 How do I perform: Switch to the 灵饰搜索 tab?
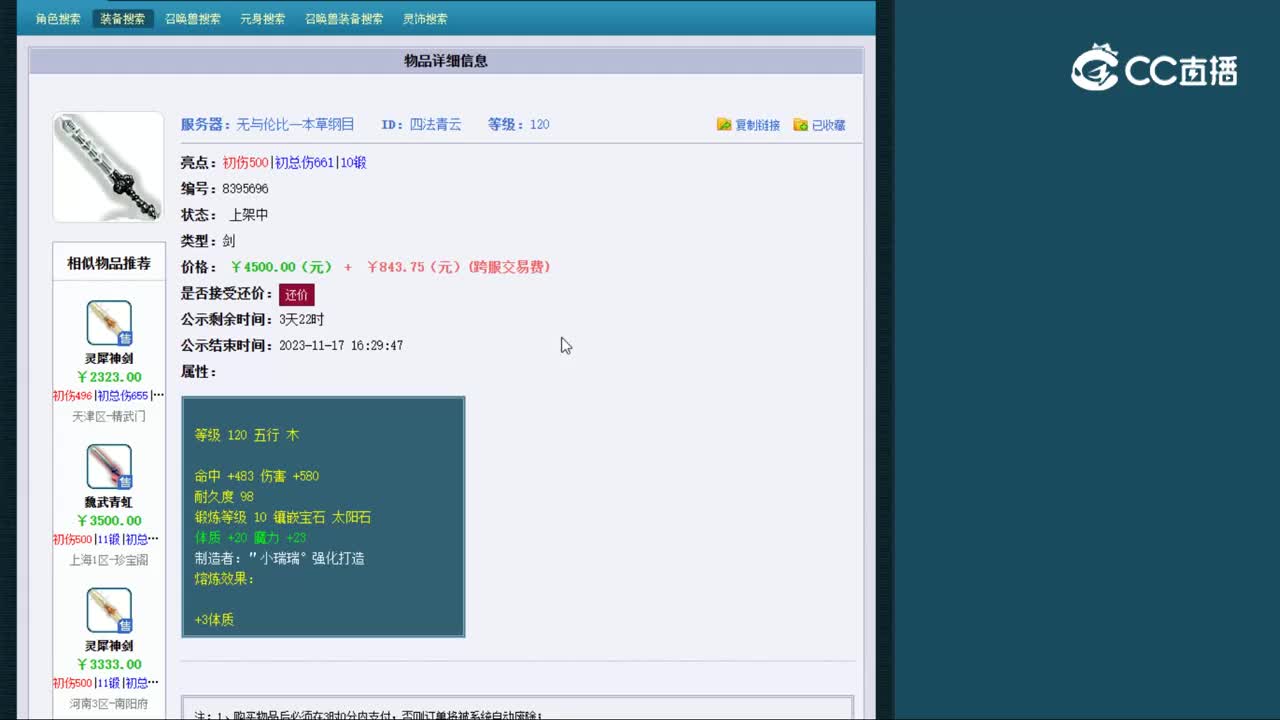423,18
